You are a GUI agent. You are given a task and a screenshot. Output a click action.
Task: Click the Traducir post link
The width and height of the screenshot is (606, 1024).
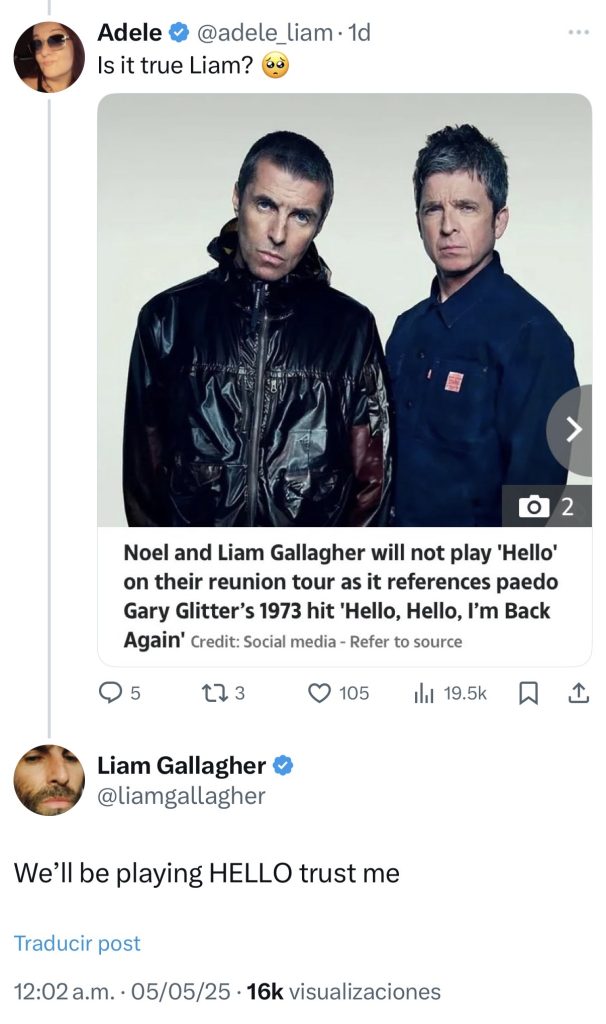pyautogui.click(x=77, y=943)
